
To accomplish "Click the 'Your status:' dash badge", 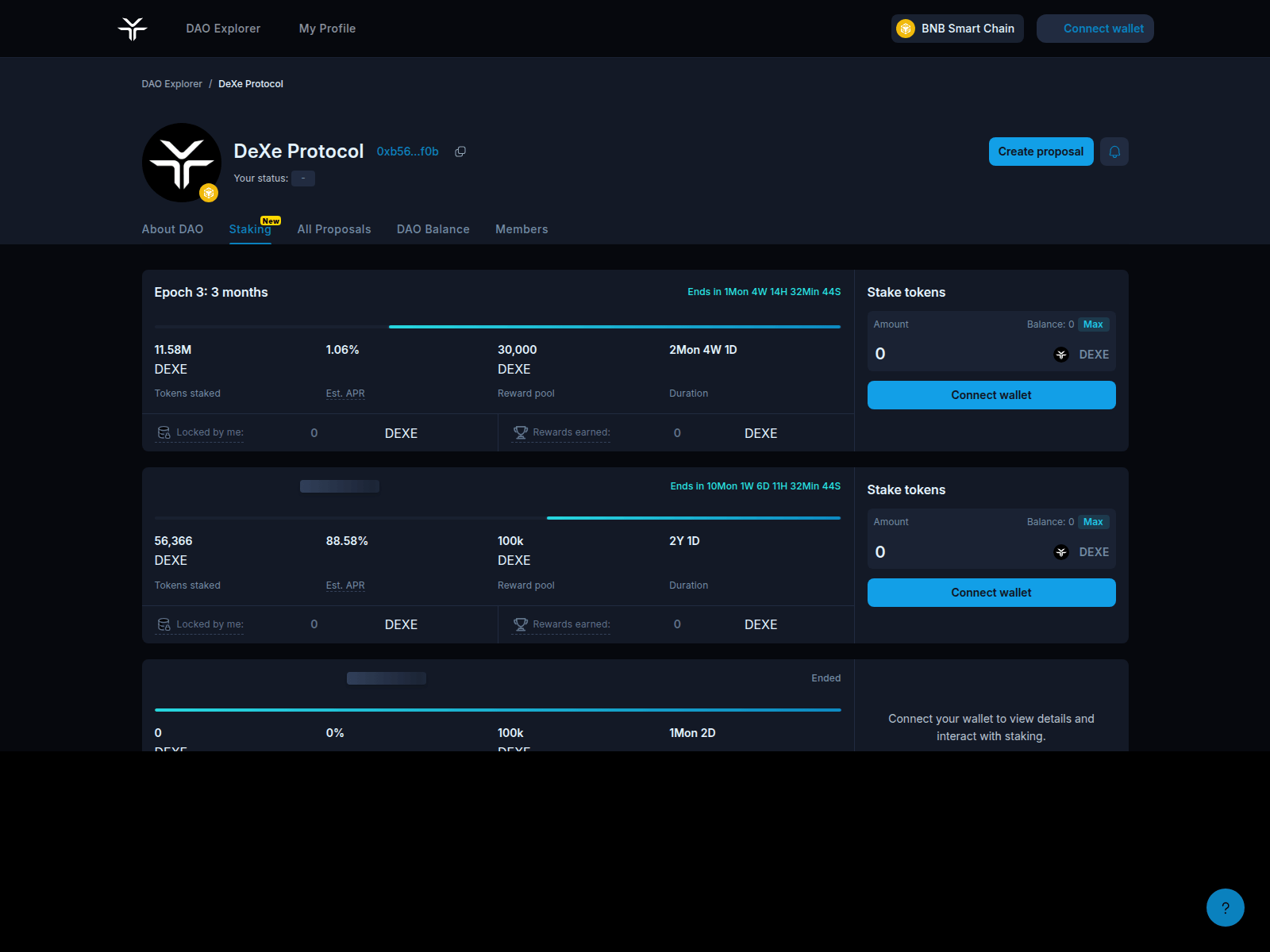I will click(x=303, y=178).
